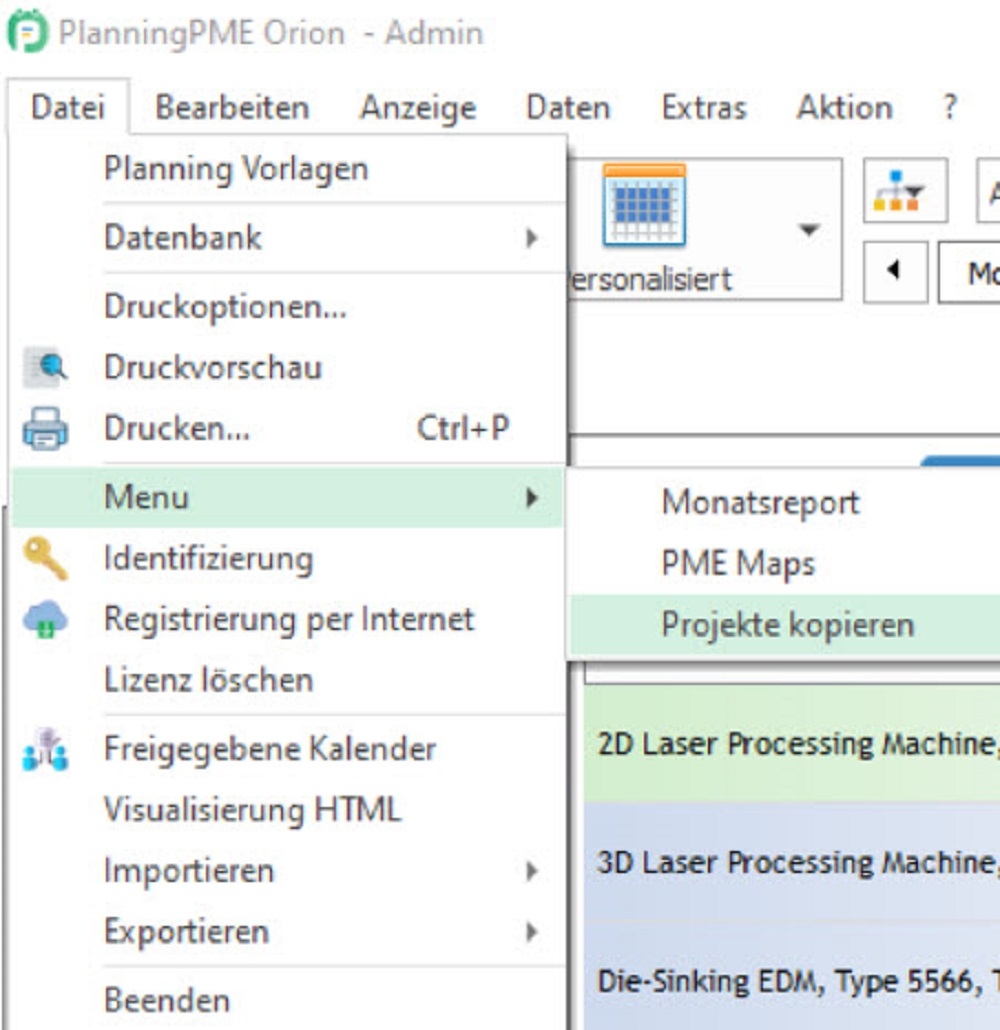Open the Extras menu
Image resolution: width=1000 pixels, height=1030 pixels.
click(x=704, y=107)
